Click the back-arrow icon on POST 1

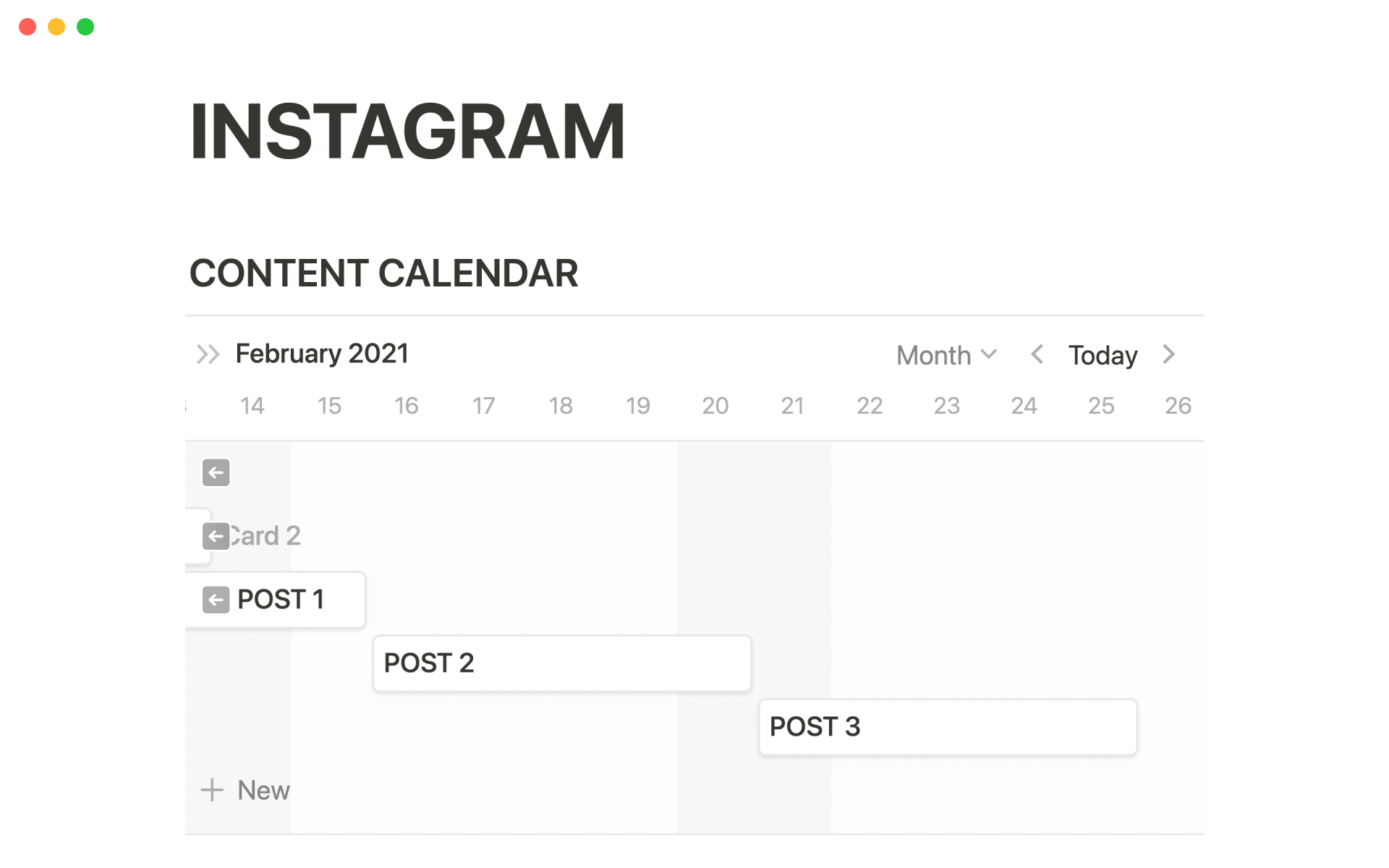point(216,600)
